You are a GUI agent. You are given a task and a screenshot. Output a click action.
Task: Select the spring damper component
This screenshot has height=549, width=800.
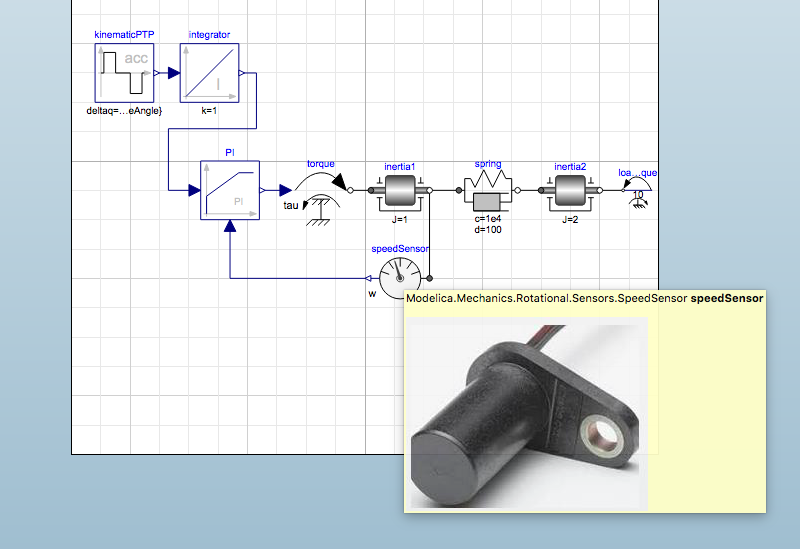tap(488, 191)
